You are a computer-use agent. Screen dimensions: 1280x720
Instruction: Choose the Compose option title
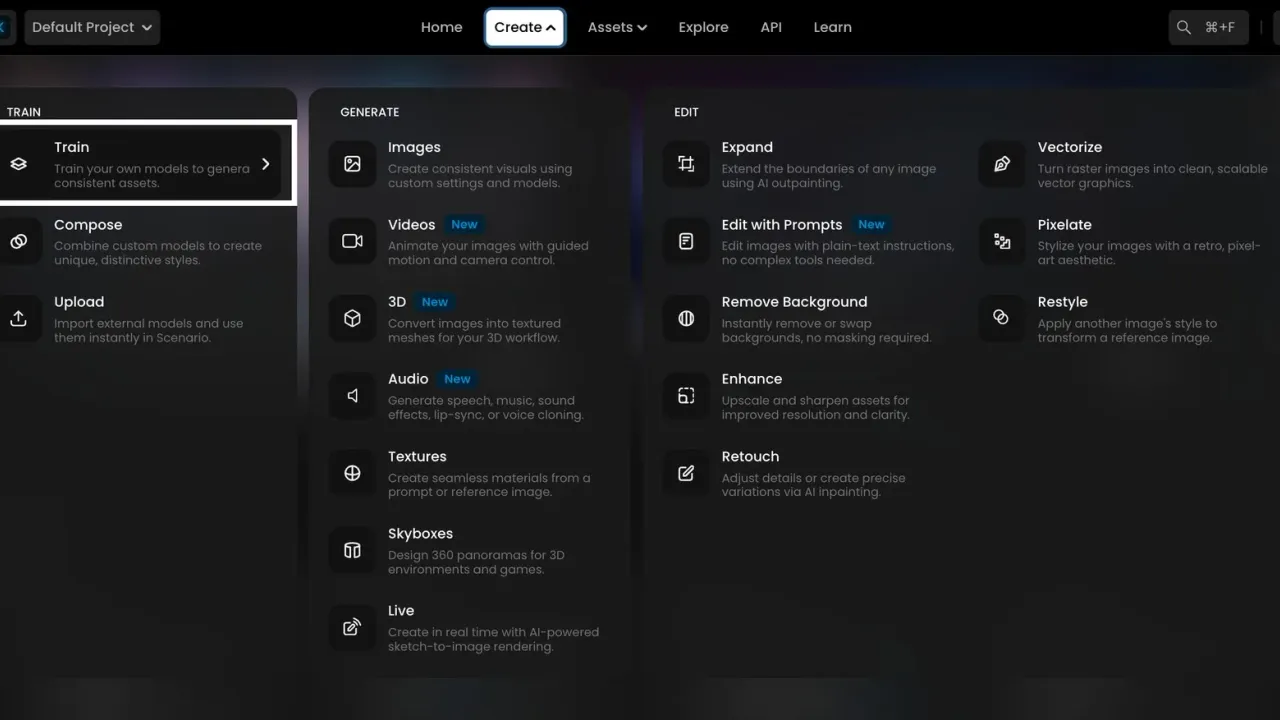(88, 225)
